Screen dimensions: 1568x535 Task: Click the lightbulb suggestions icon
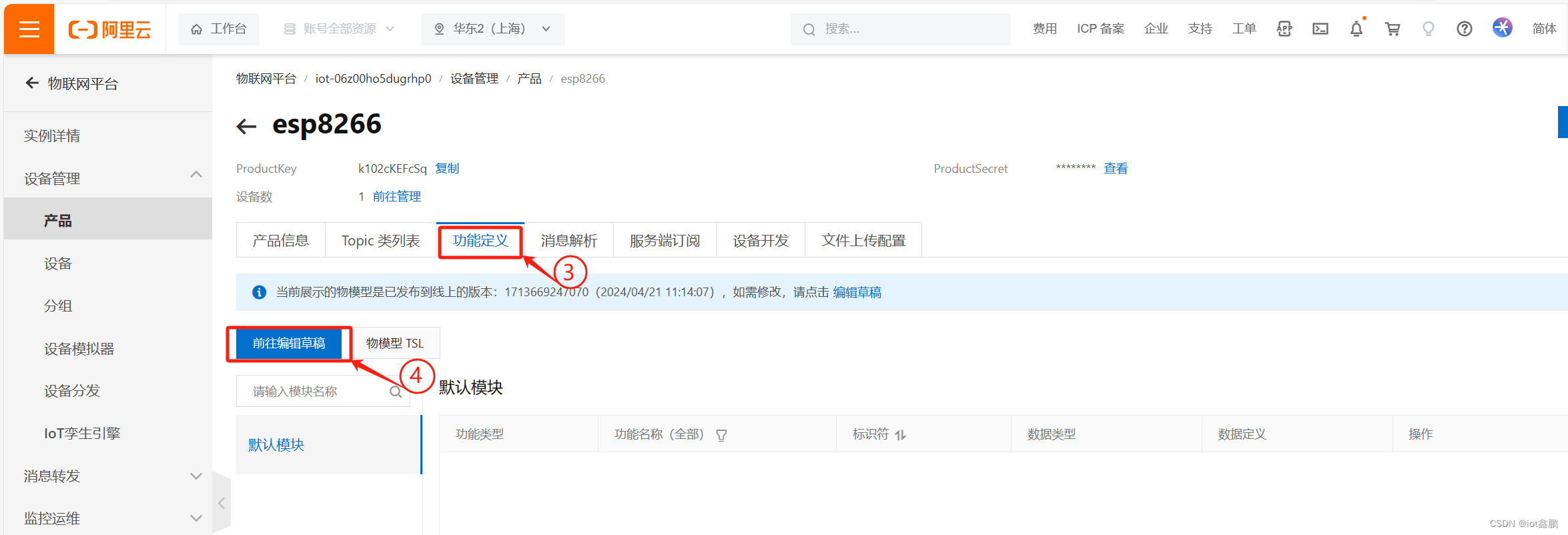[x=1429, y=29]
